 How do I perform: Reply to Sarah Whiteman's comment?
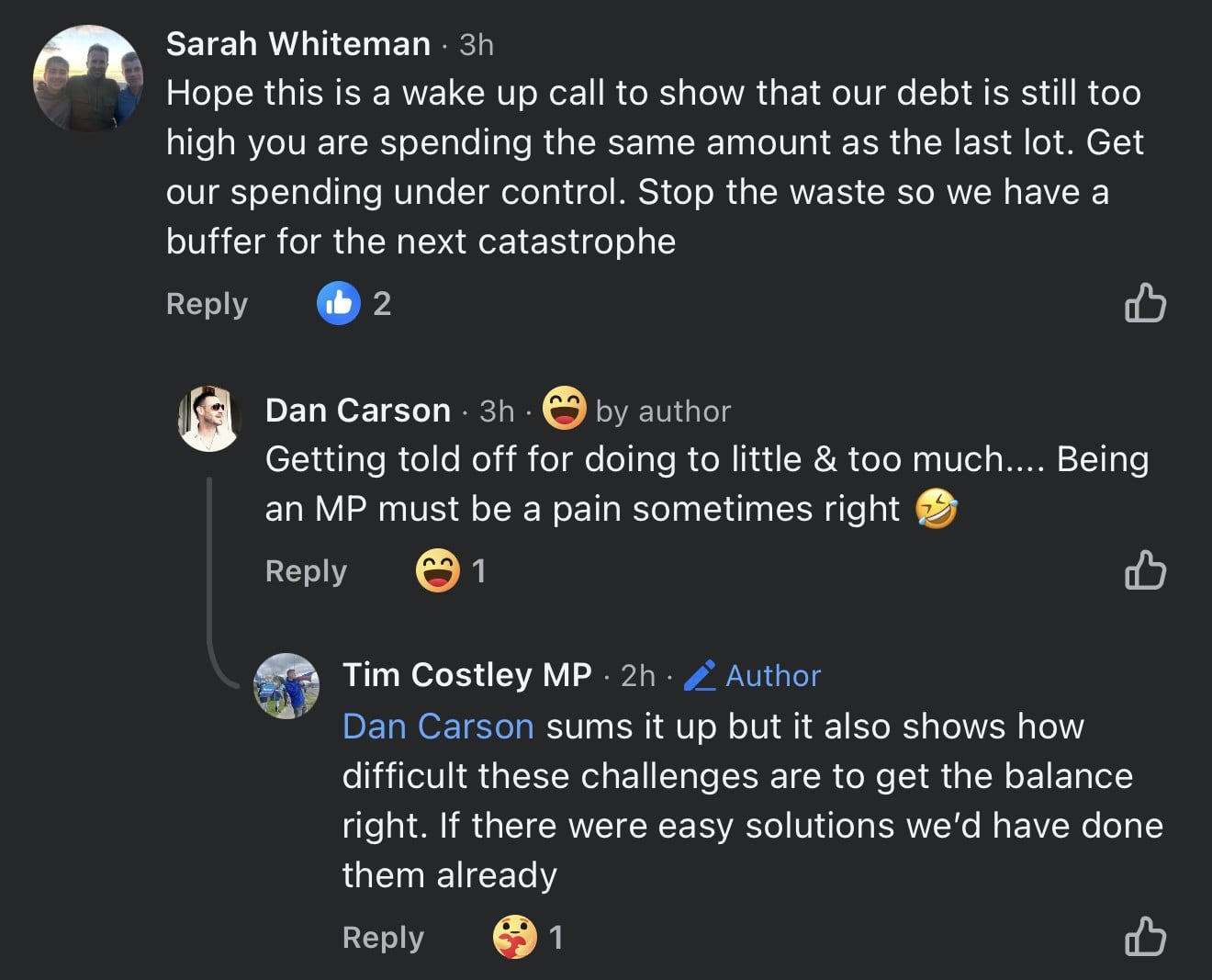pos(207,304)
